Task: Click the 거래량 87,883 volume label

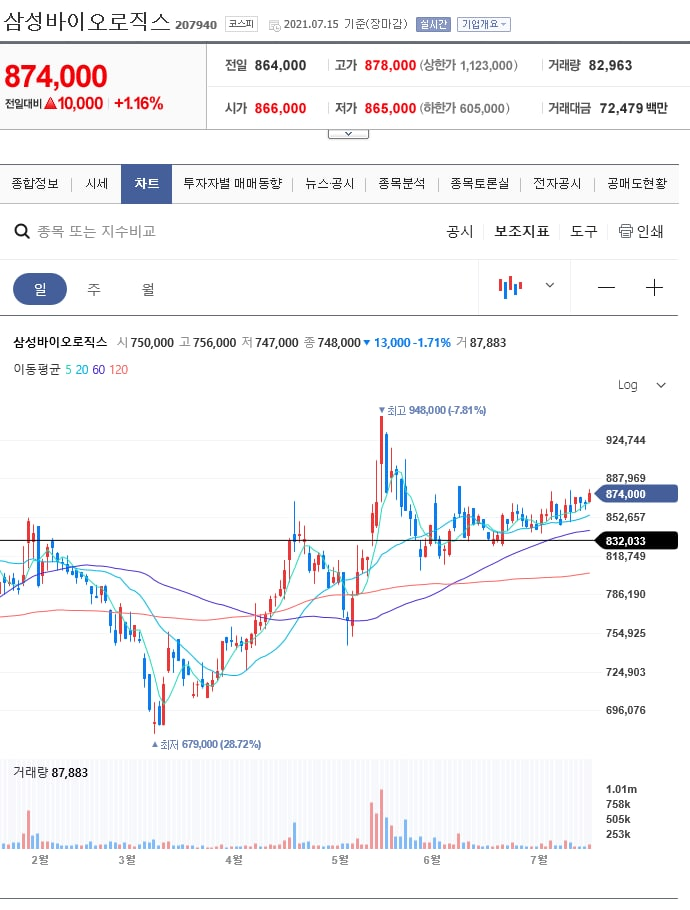Action: [50, 772]
